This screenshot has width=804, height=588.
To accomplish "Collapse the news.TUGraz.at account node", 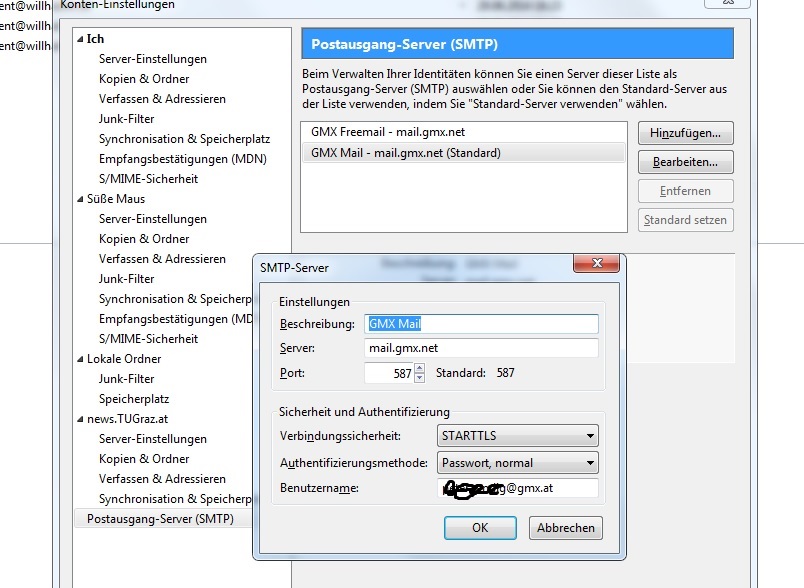I will [80, 419].
